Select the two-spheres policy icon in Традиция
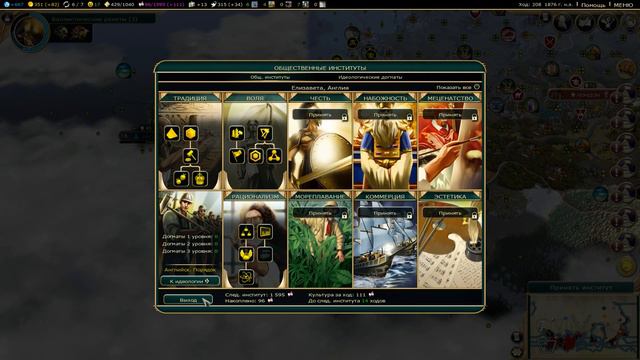Image resolution: width=640 pixels, height=360 pixels. pos(181,178)
